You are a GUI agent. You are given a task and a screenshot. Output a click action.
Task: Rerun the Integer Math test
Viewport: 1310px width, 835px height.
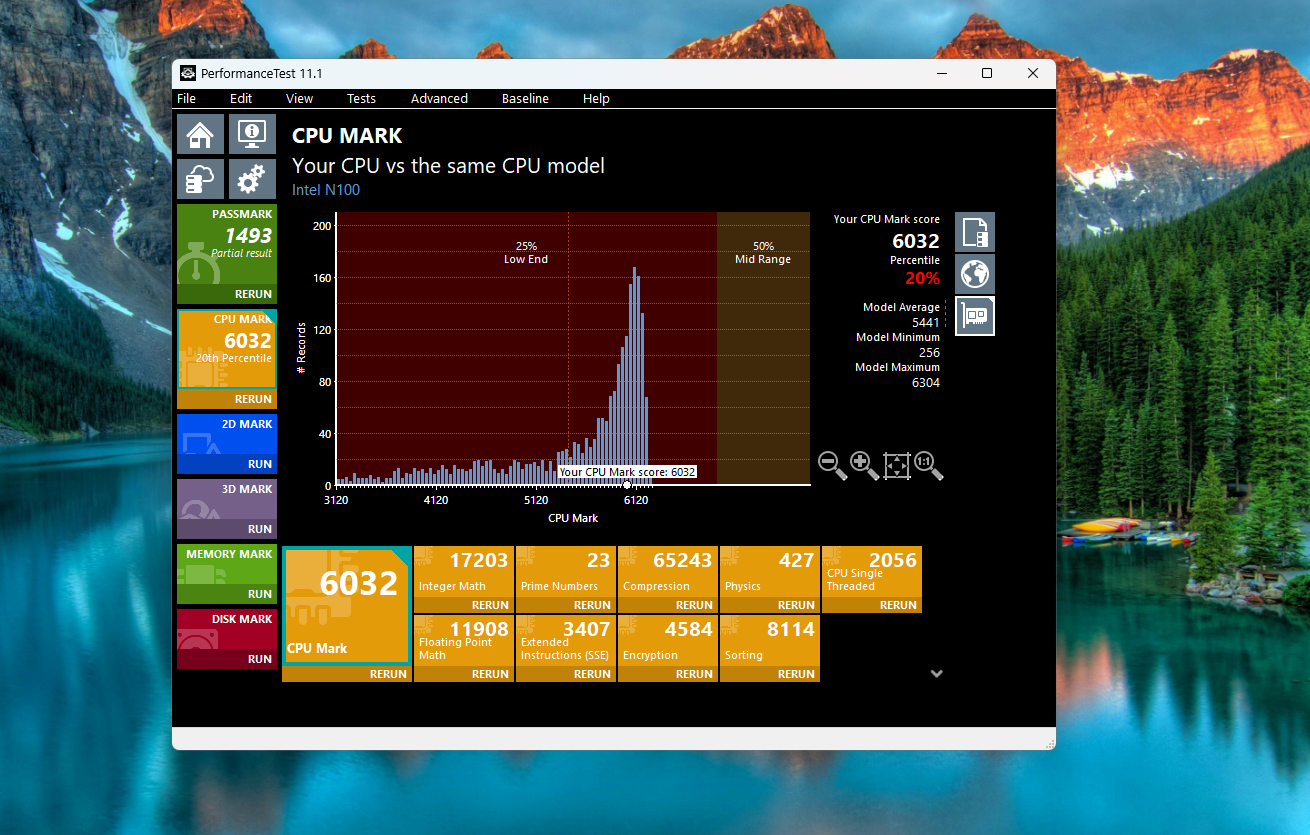tap(490, 605)
